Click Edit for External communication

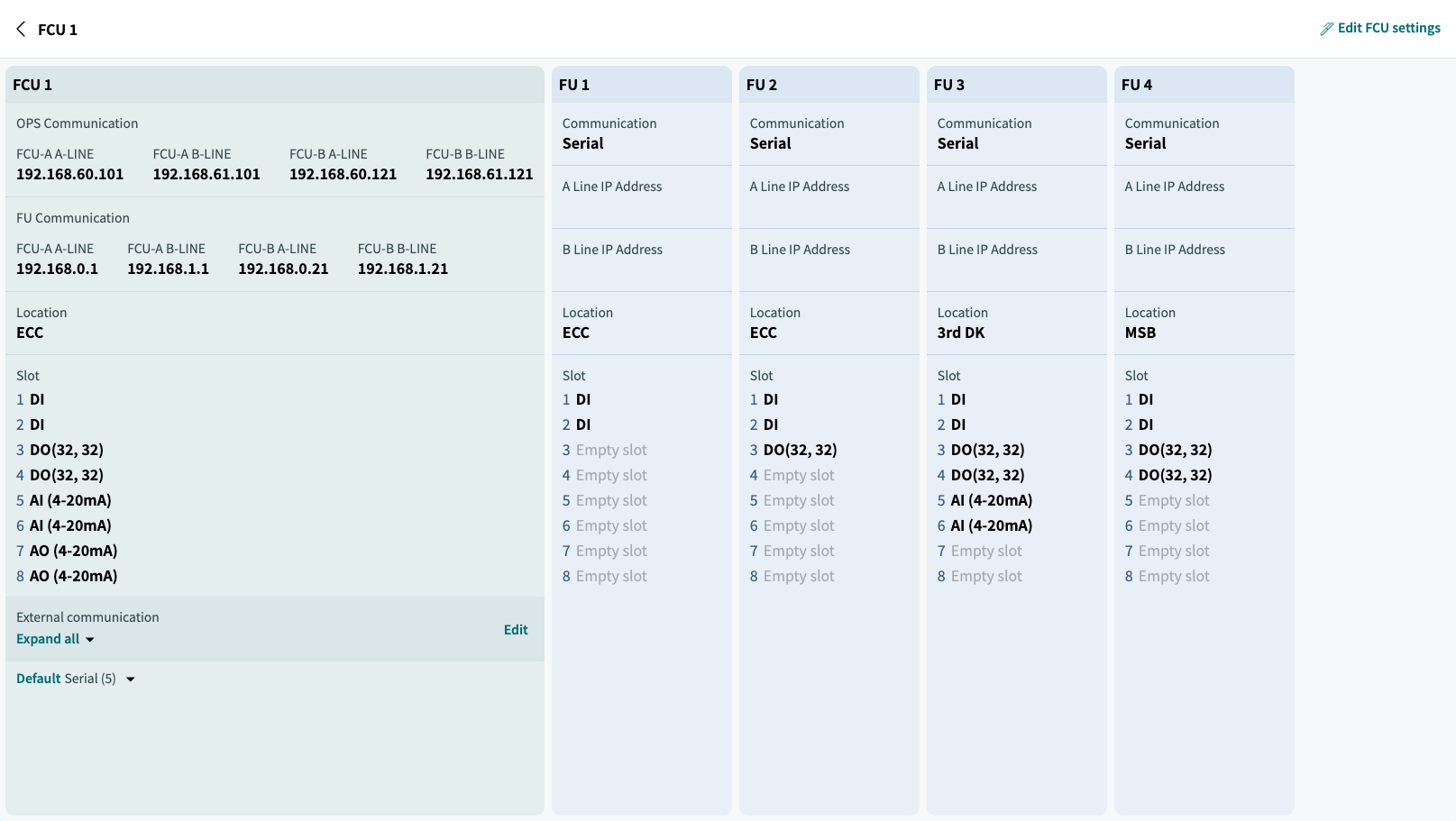point(516,630)
